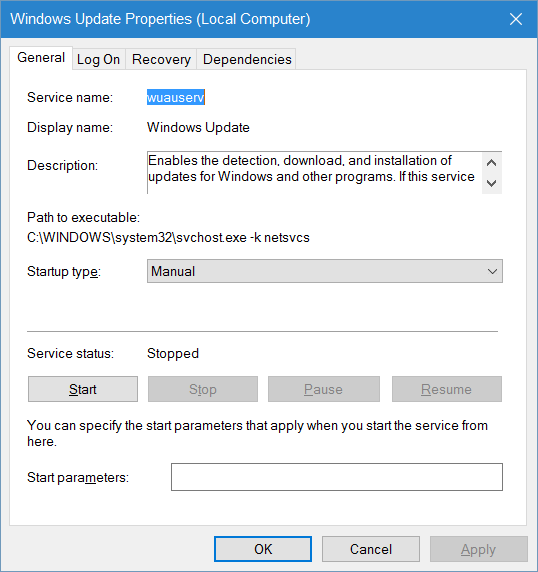Focus the Start parameters input field
The height and width of the screenshot is (572, 538).
point(337,477)
